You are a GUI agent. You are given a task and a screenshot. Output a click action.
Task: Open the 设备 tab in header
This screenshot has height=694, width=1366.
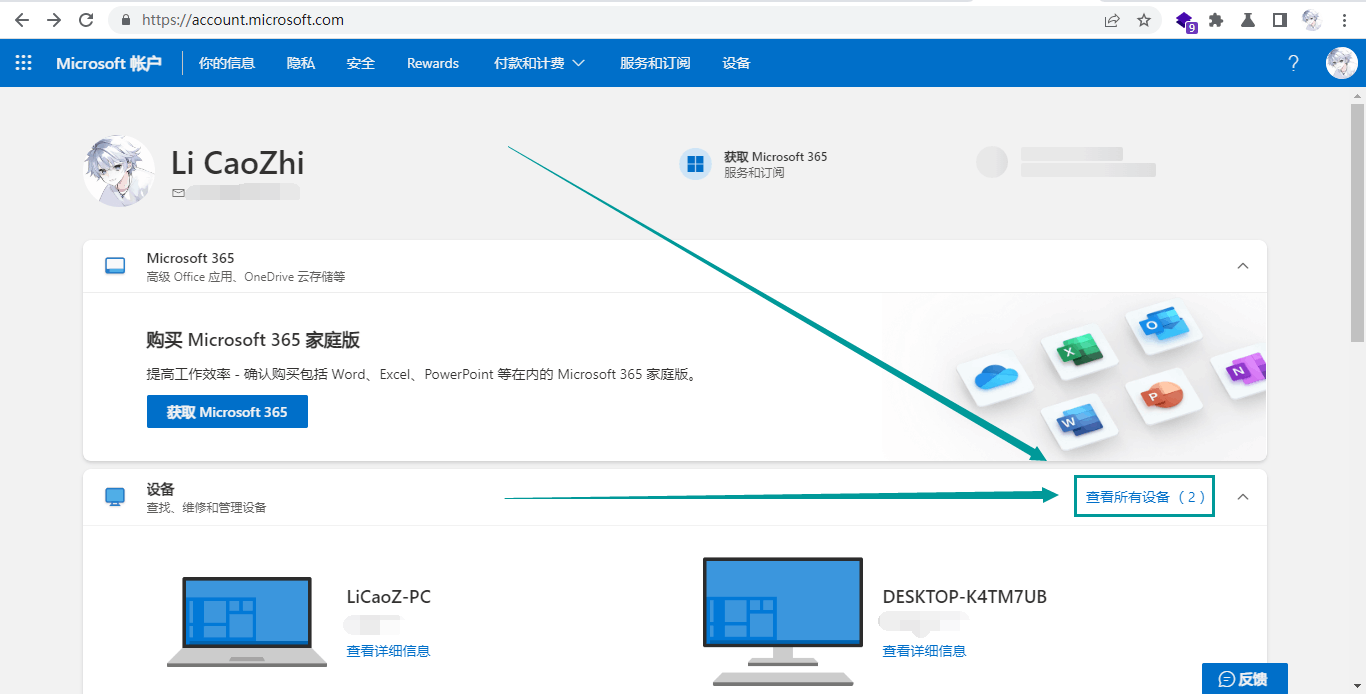(736, 63)
